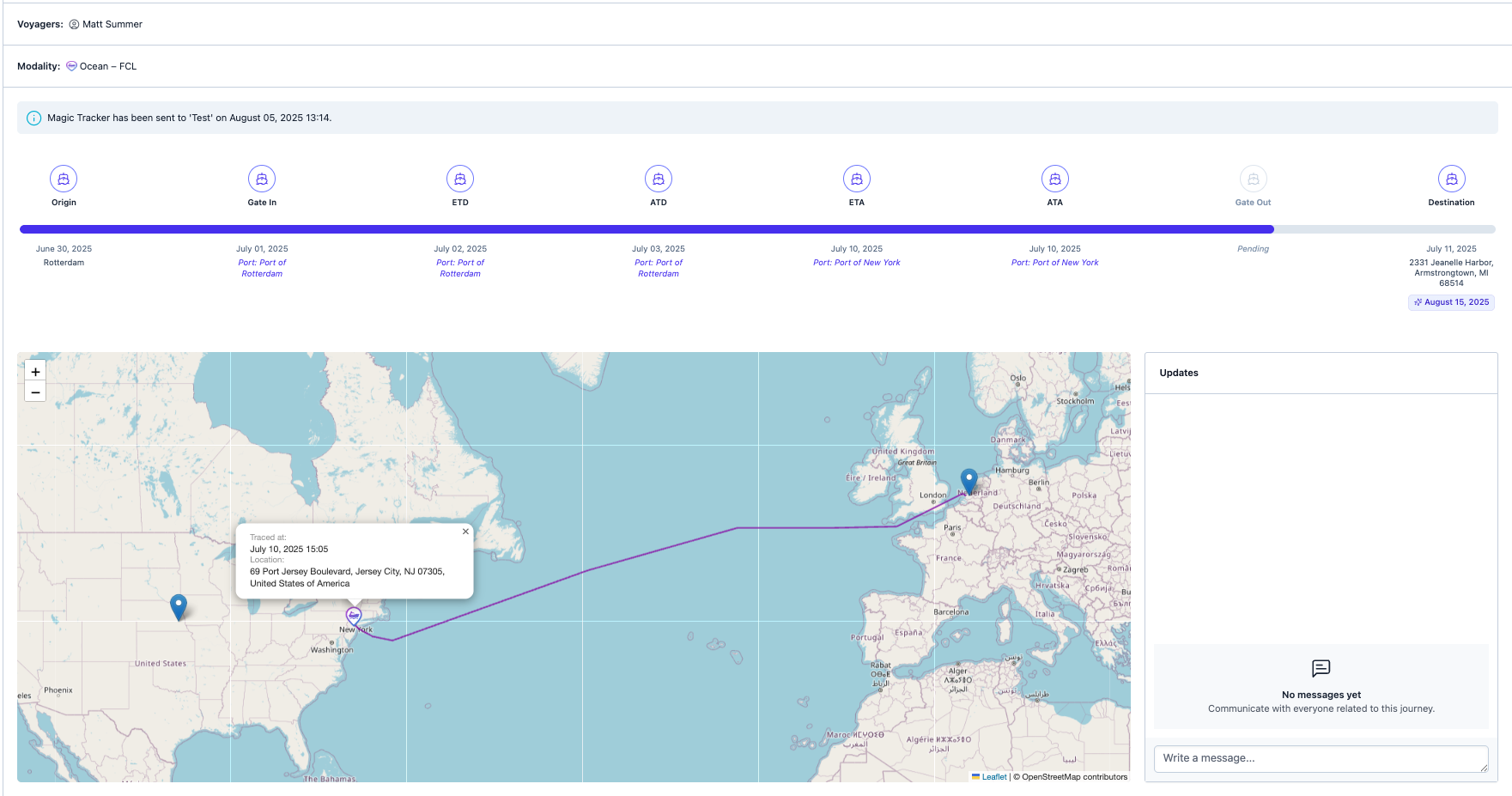Screen dimensions: 1512x796
Task: Click the chat message icon above No messages yet
Action: click(1321, 668)
